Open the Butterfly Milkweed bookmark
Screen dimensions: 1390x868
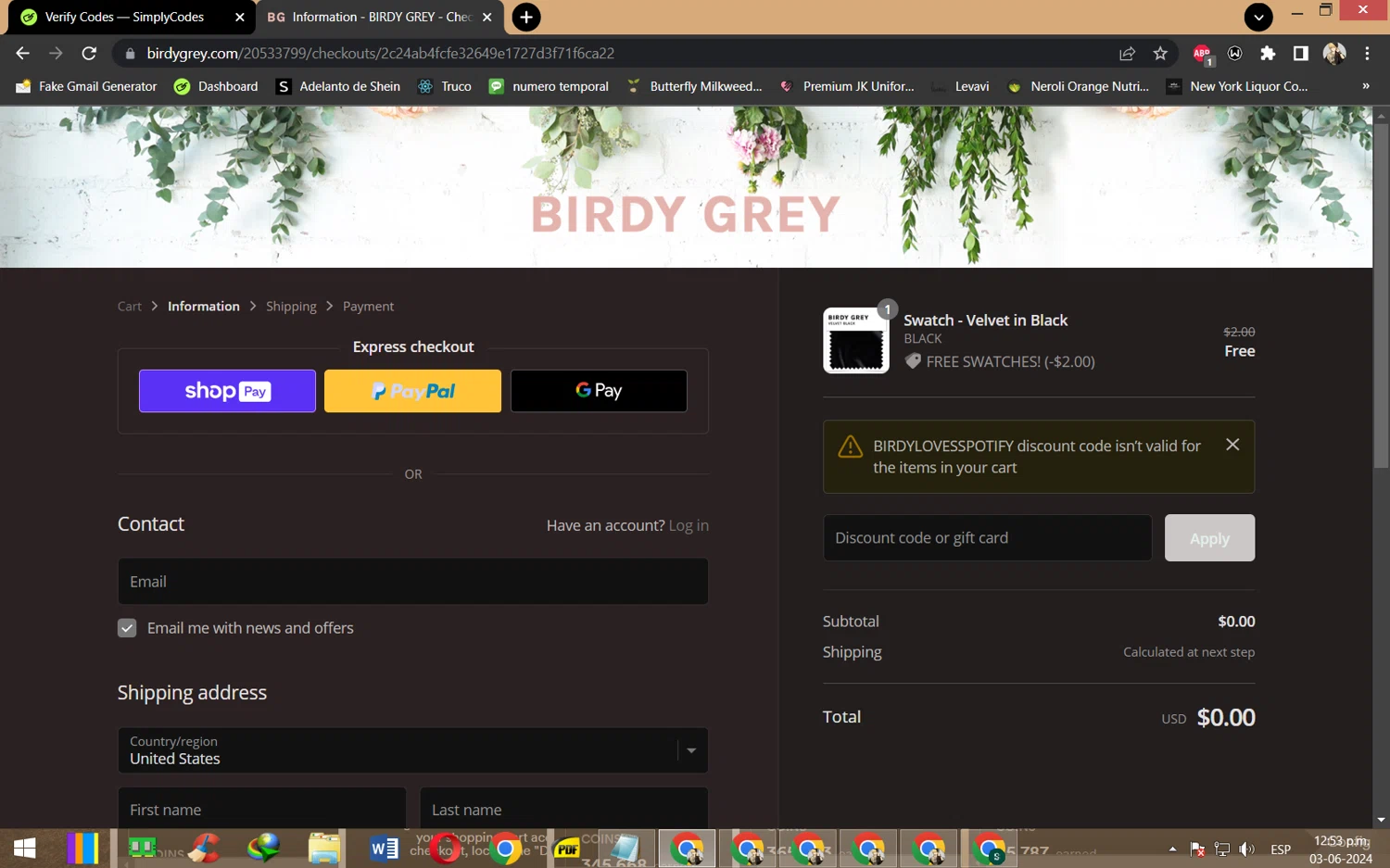(694, 86)
